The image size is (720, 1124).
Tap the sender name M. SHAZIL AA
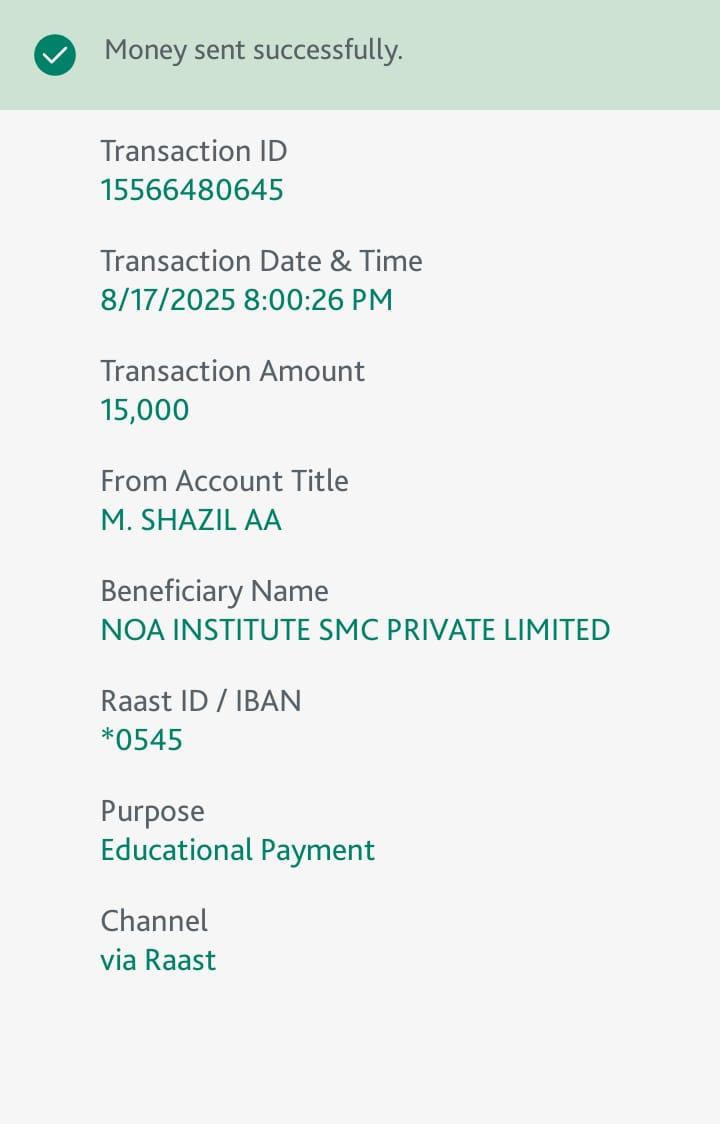point(191,520)
